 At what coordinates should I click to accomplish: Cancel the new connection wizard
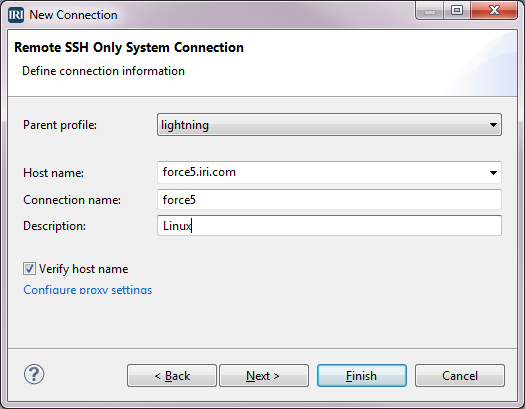[460, 376]
